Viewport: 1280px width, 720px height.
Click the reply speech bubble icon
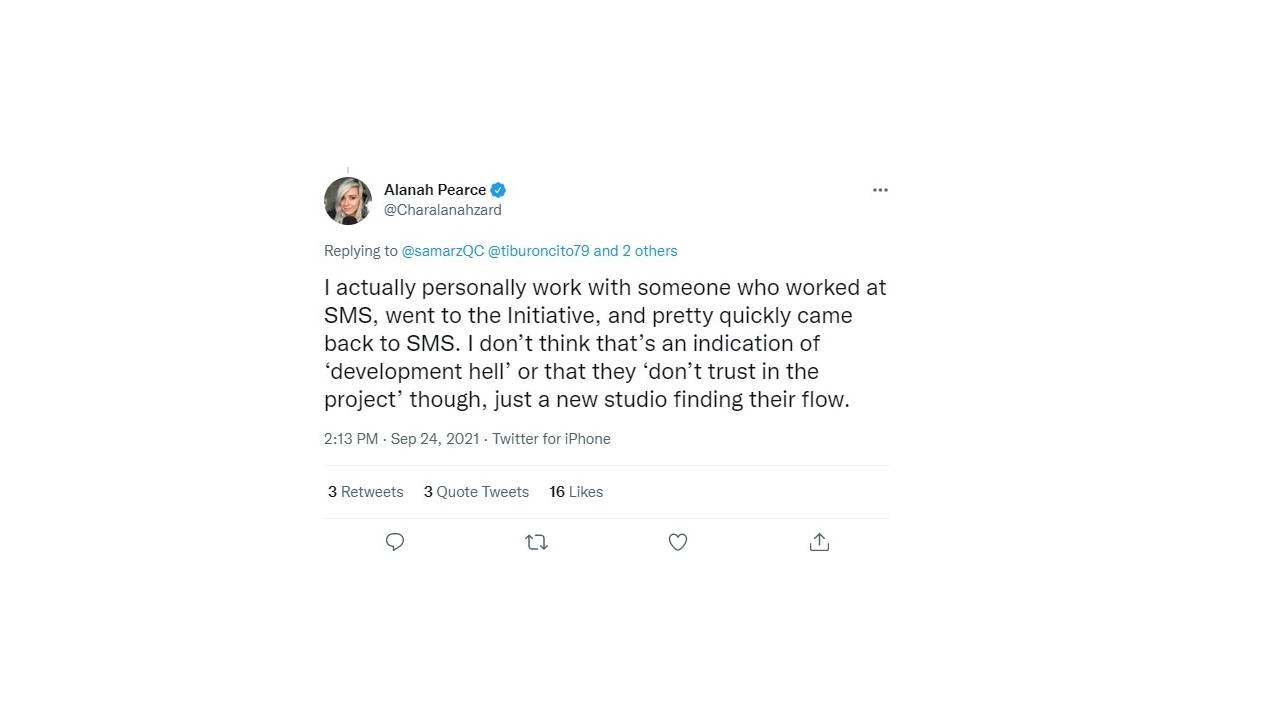click(395, 542)
